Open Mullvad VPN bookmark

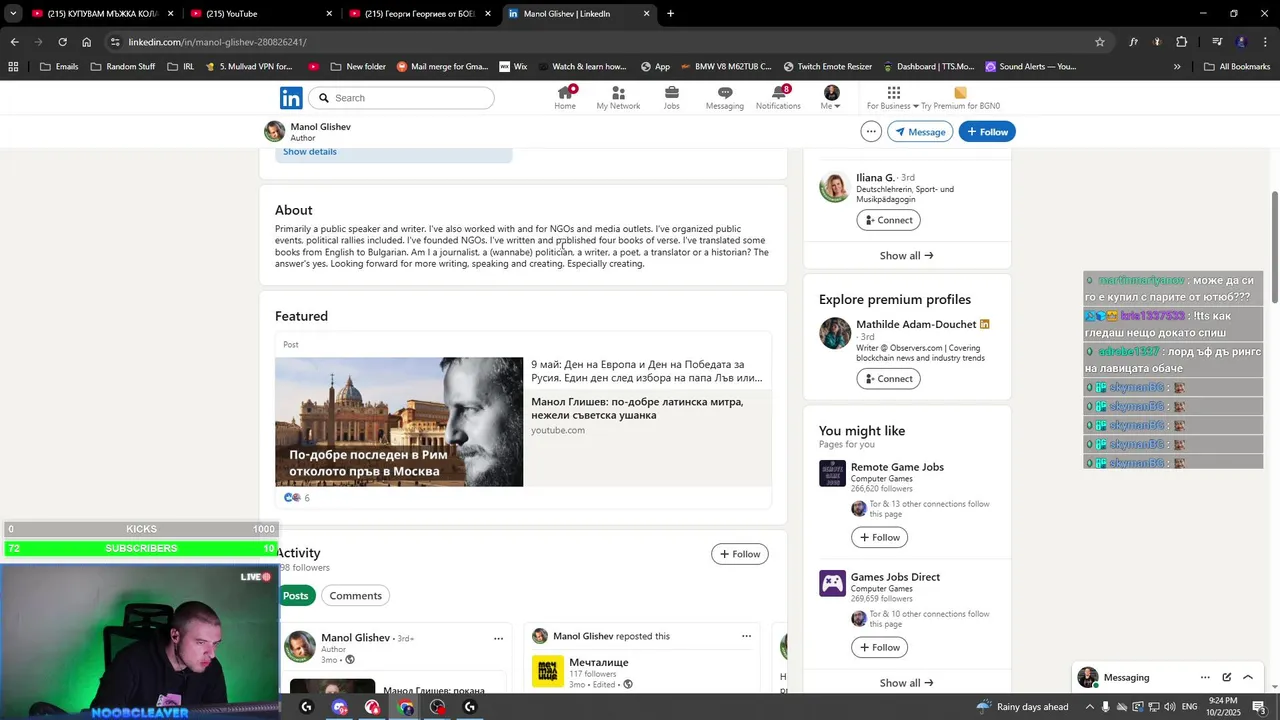coord(248,67)
